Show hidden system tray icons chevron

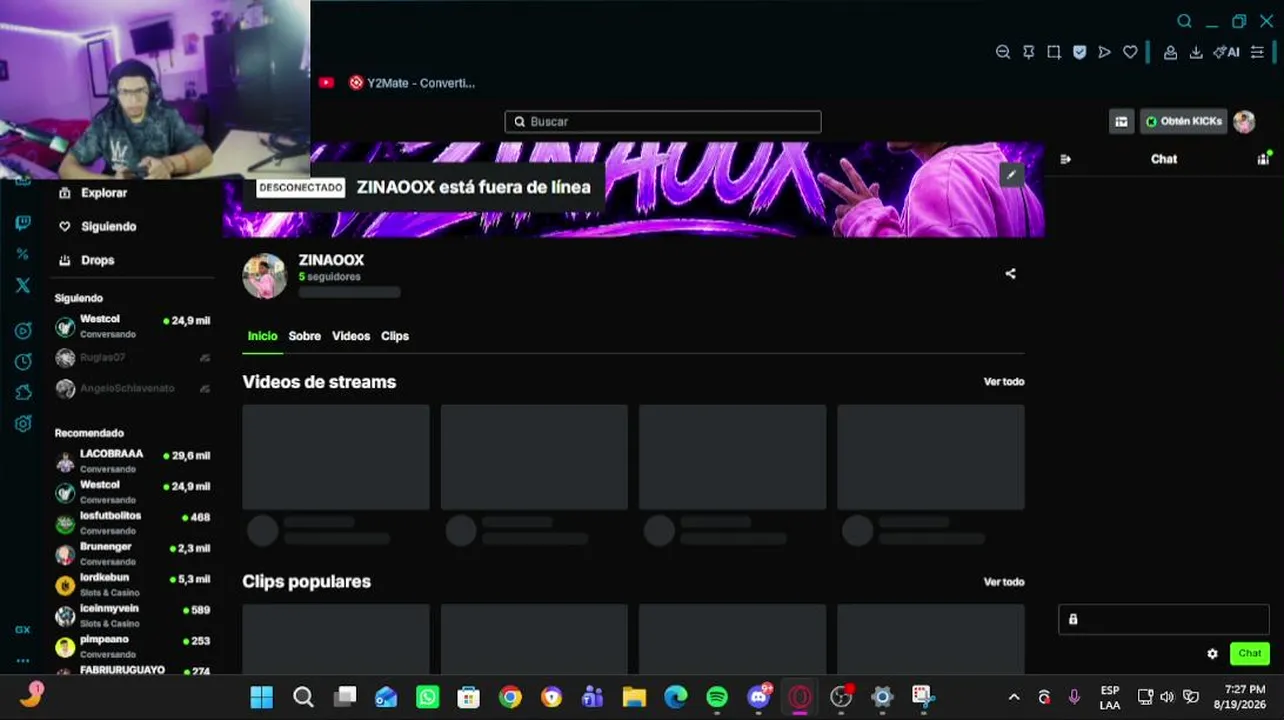click(1014, 697)
